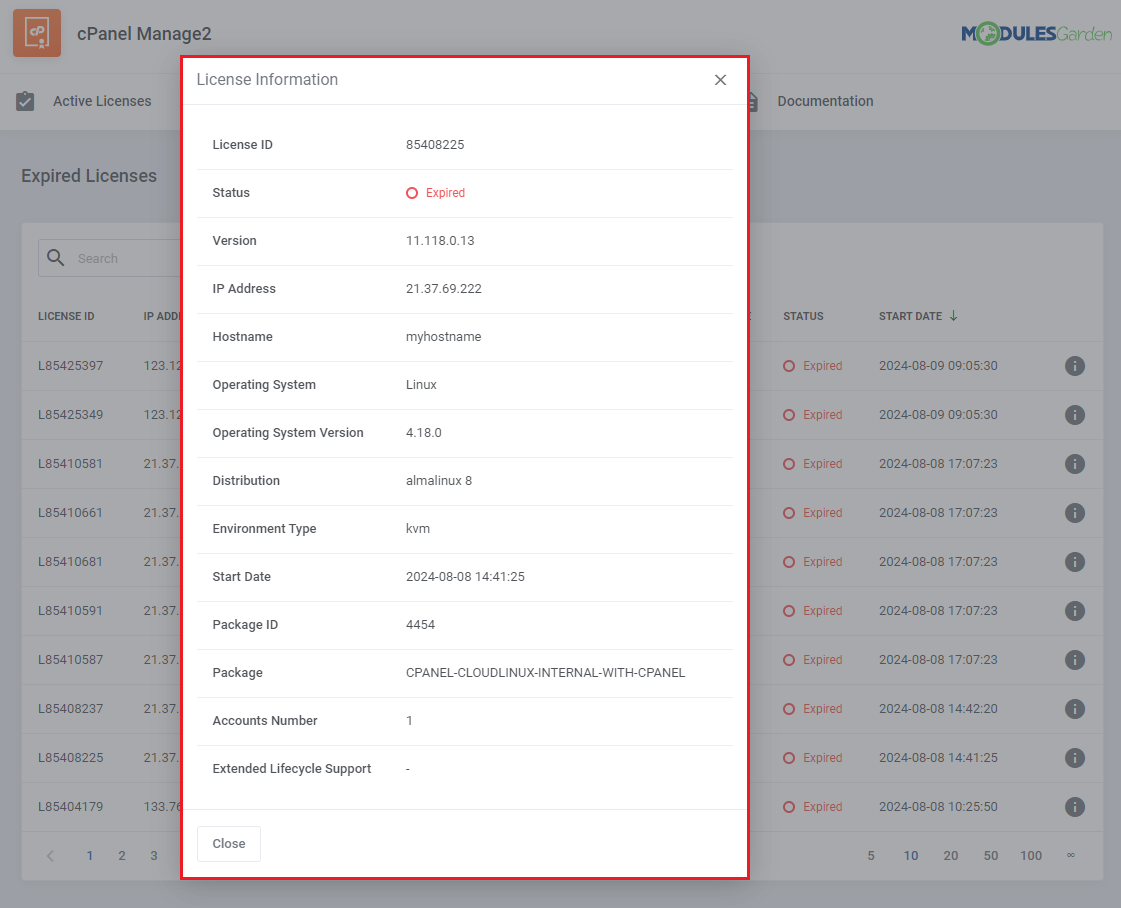Click license ID L85410581 in table
The image size is (1121, 908).
point(70,464)
